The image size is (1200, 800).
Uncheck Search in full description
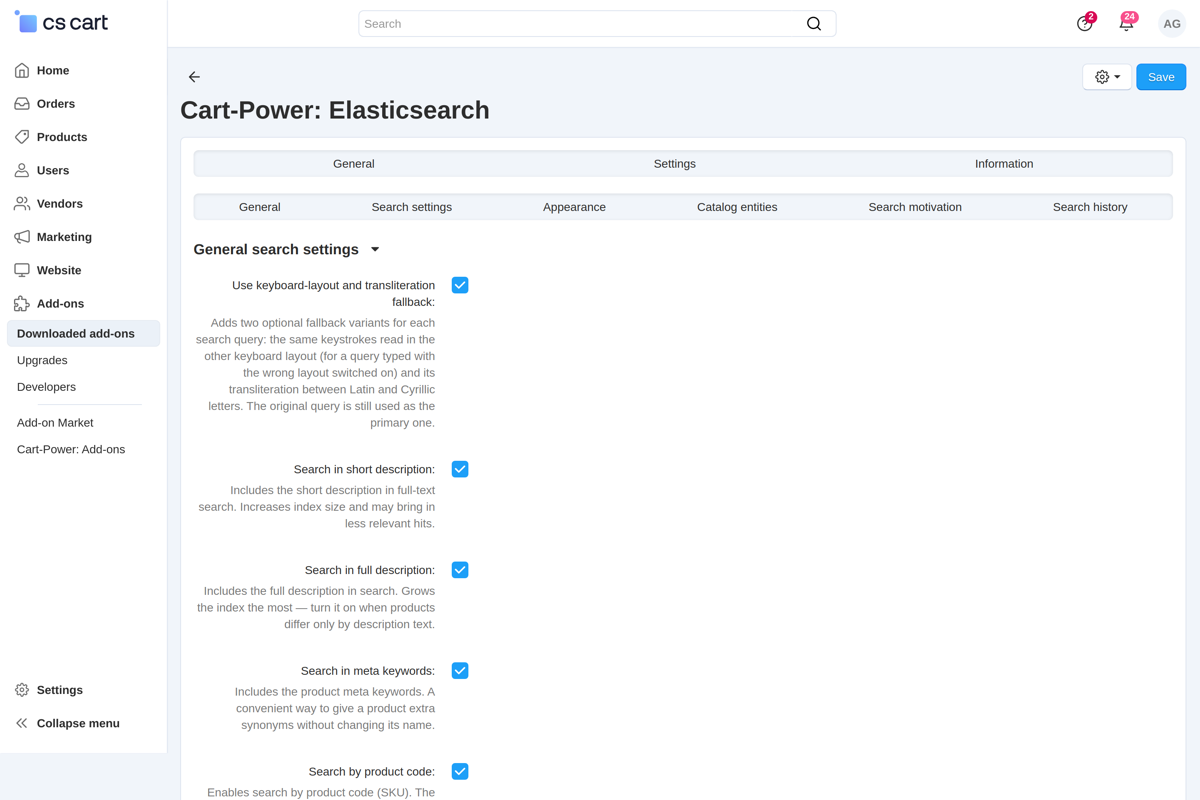pyautogui.click(x=460, y=570)
